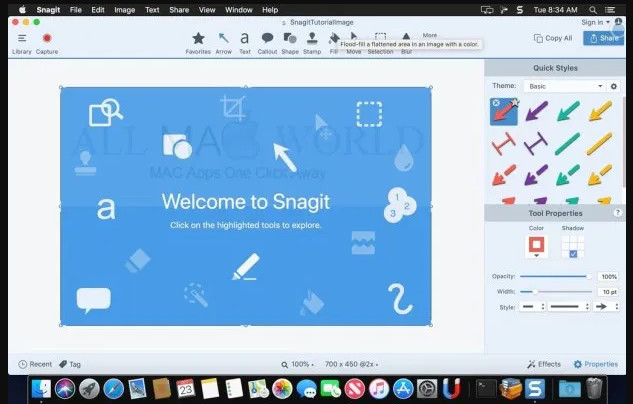Image resolution: width=633 pixels, height=404 pixels.
Task: Open the Library panel
Action: 22,43
